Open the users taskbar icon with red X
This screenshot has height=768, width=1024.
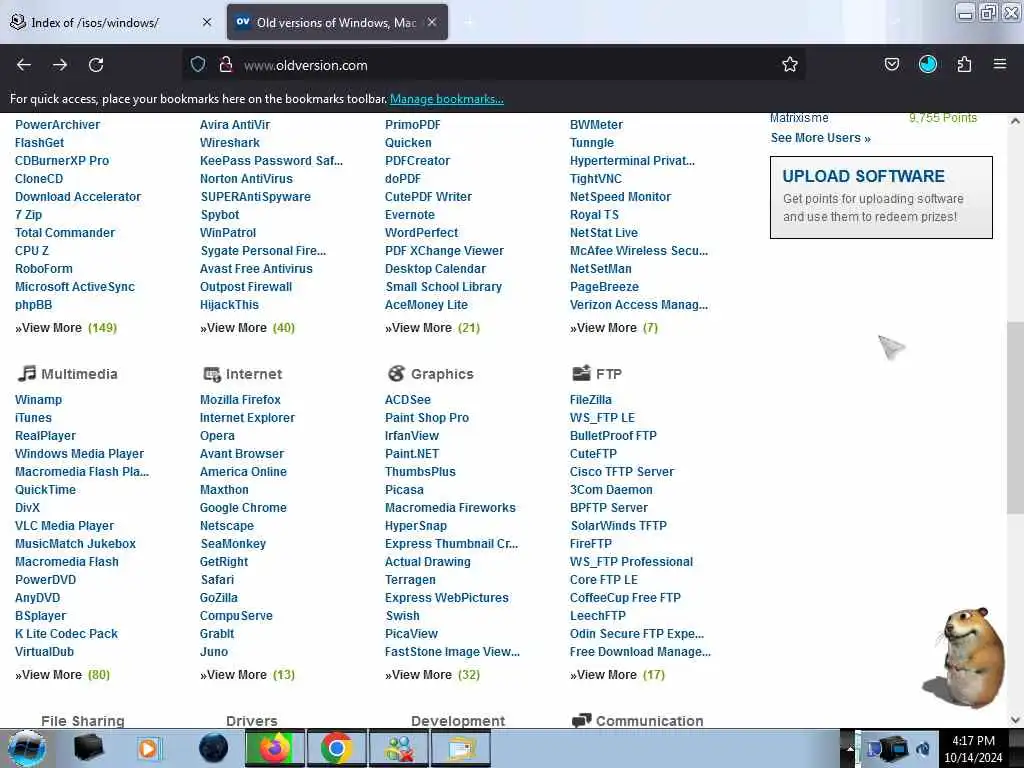[x=399, y=748]
